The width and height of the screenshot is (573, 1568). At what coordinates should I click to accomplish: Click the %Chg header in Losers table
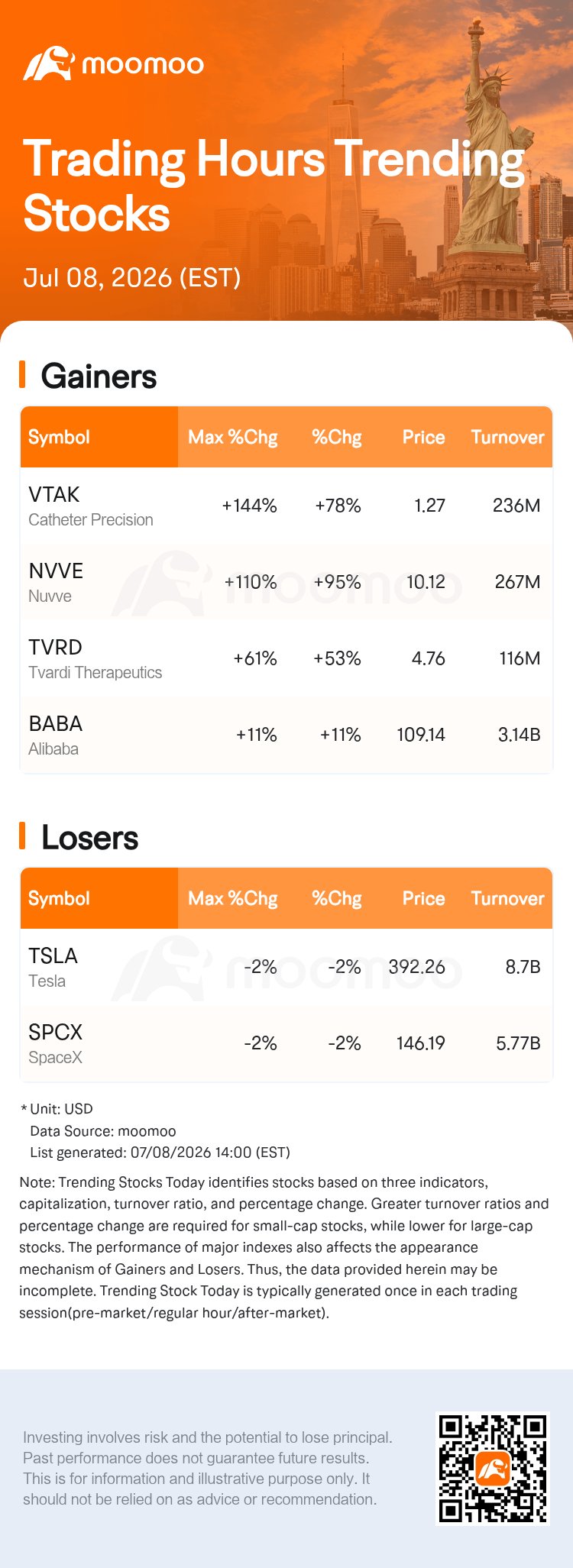tap(337, 898)
